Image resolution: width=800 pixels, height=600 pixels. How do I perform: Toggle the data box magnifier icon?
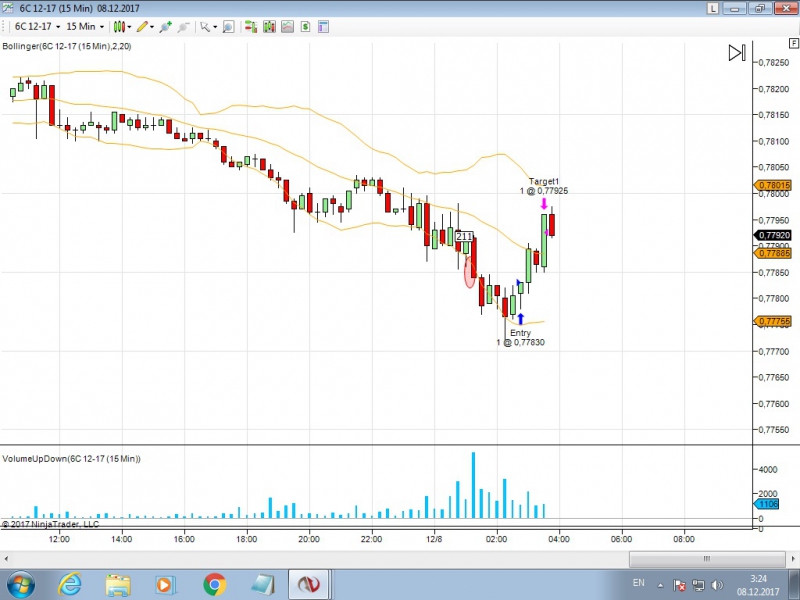pyautogui.click(x=228, y=27)
